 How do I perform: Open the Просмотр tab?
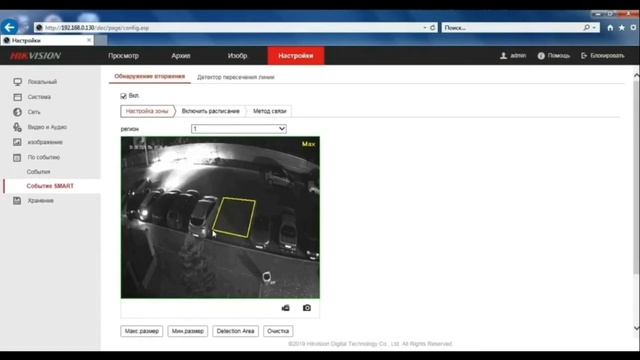123,56
